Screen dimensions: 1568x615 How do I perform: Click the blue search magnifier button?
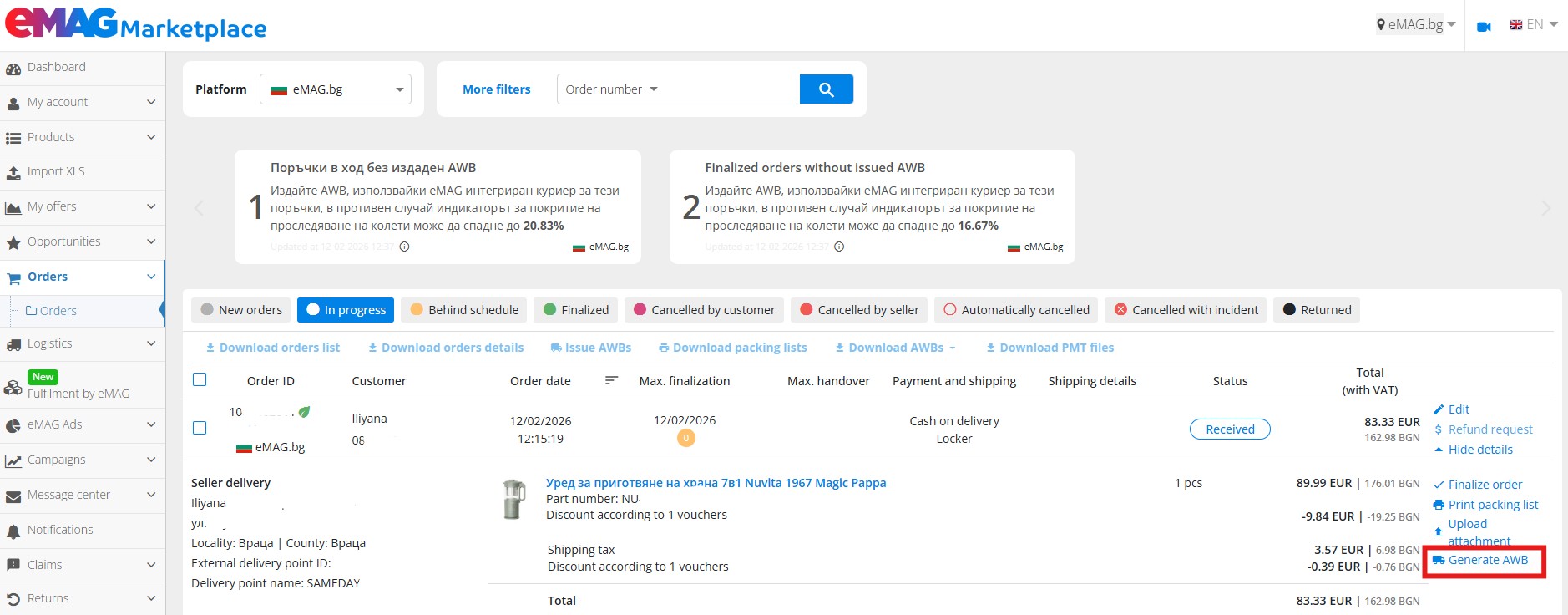point(826,89)
